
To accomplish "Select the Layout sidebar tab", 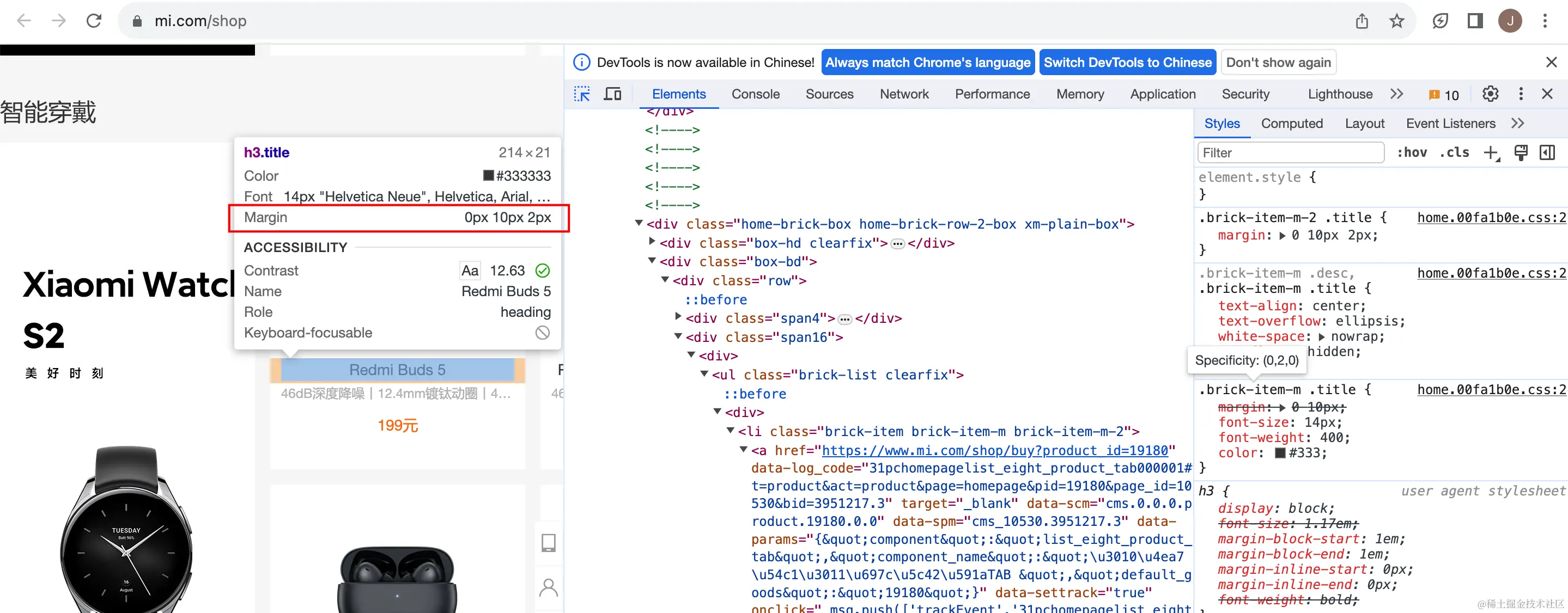I will tap(1364, 124).
